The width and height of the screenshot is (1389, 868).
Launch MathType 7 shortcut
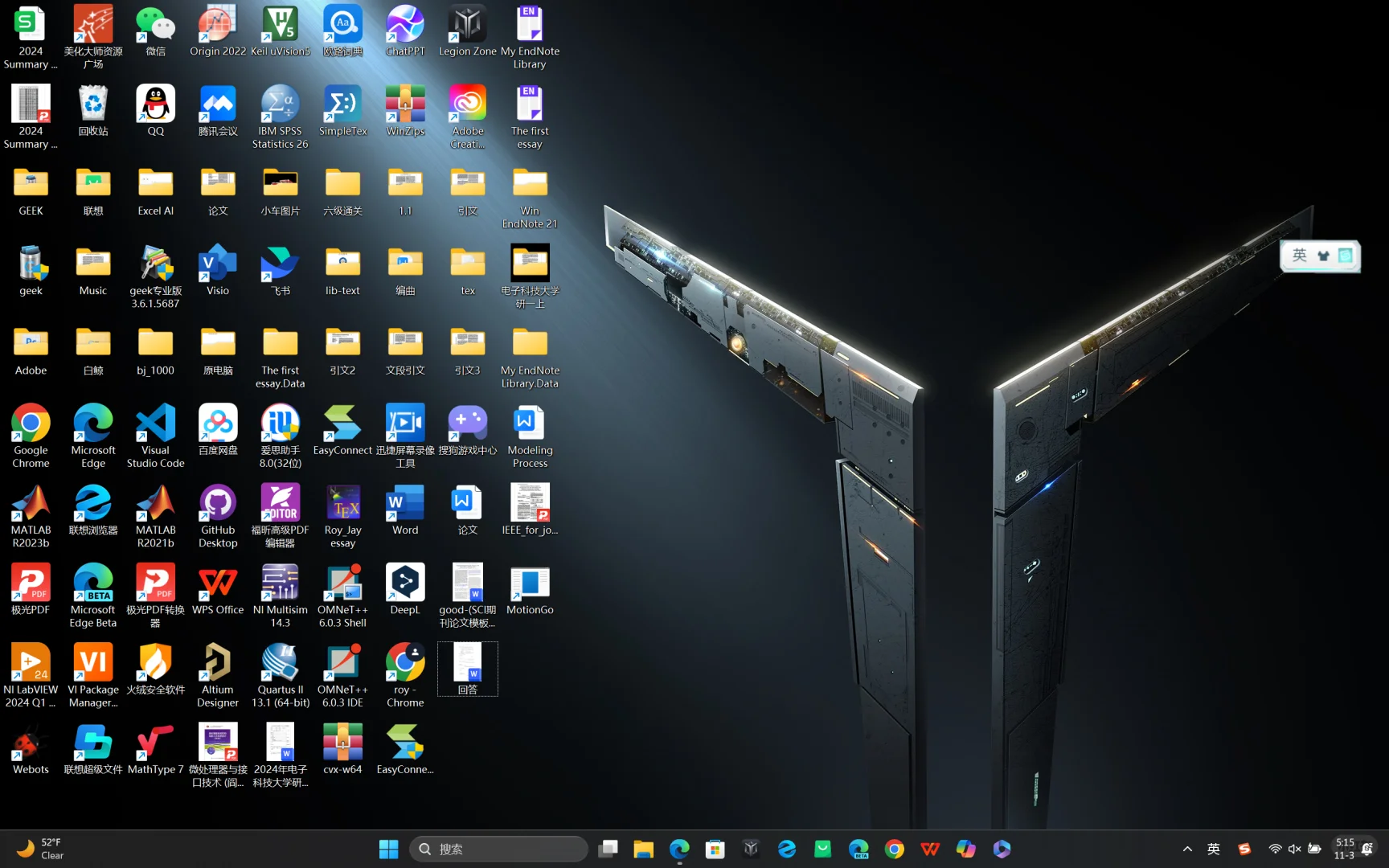(155, 749)
